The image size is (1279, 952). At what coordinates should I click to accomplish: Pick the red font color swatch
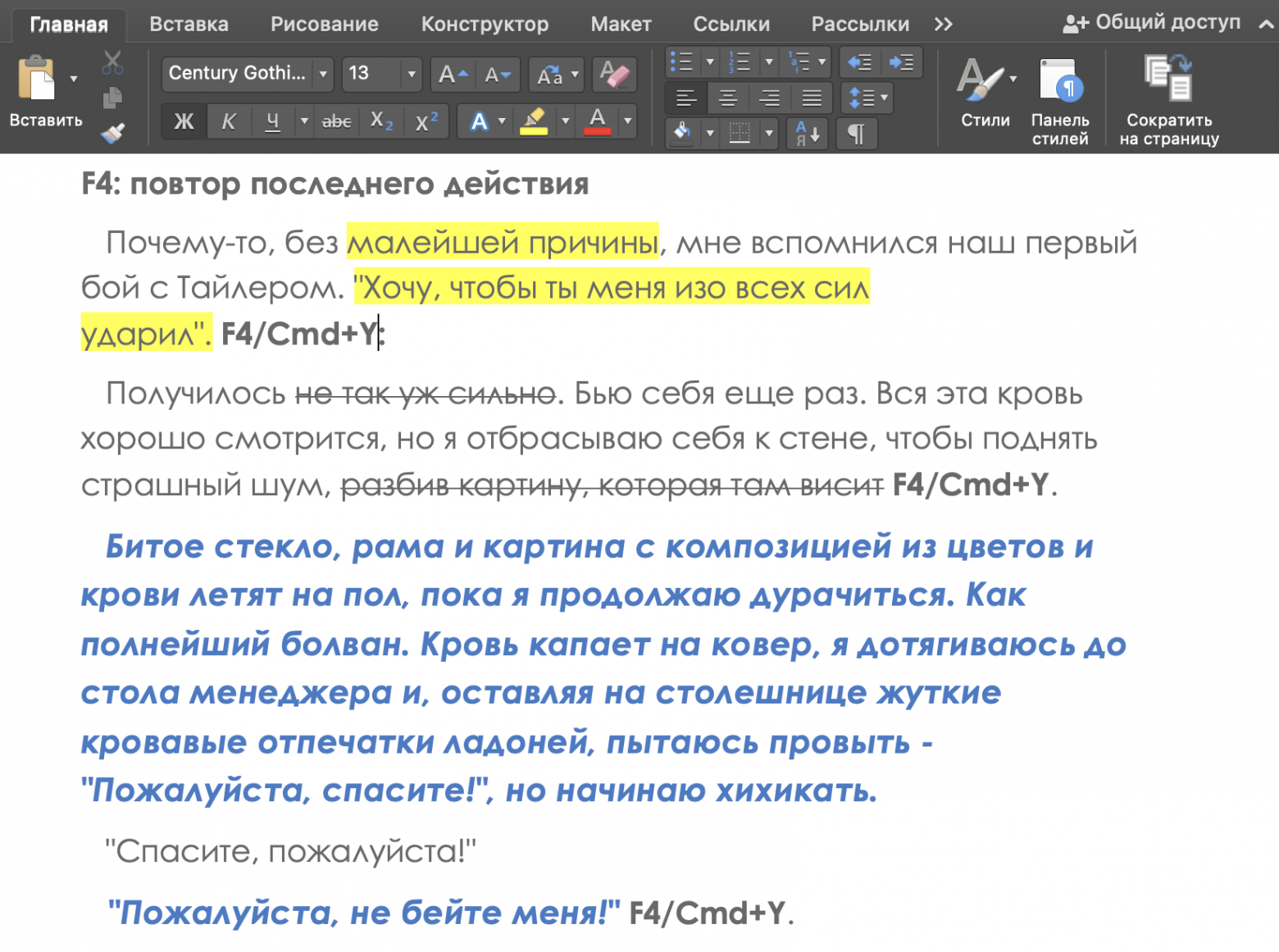597,121
